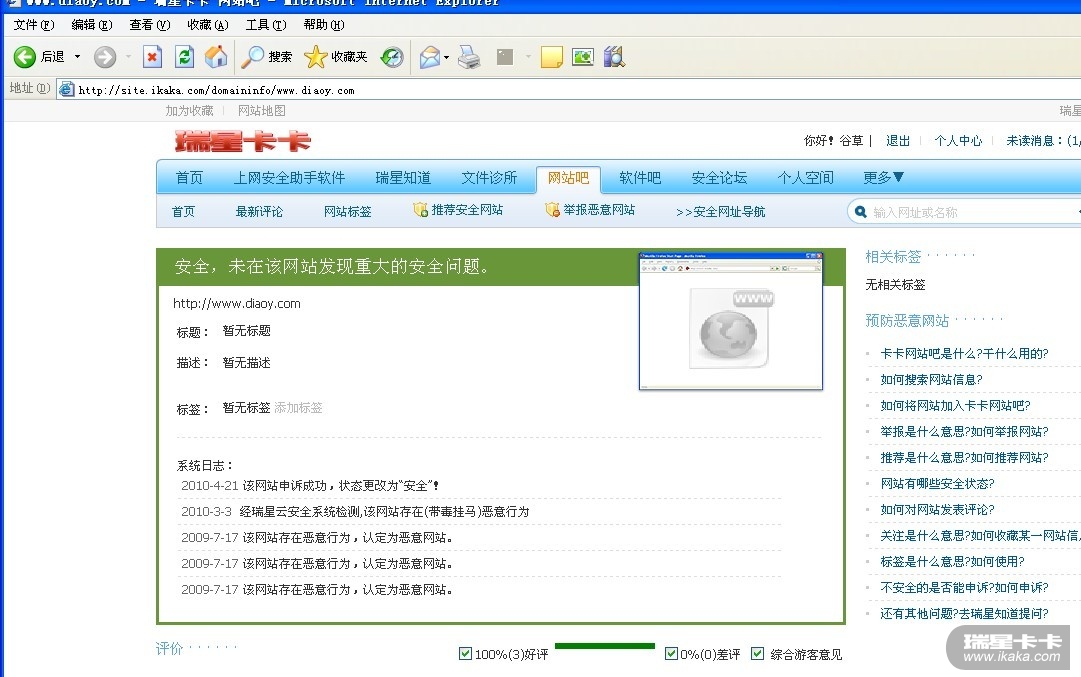Open the 文件(F) menu
The height and width of the screenshot is (677, 1081).
(x=34, y=25)
